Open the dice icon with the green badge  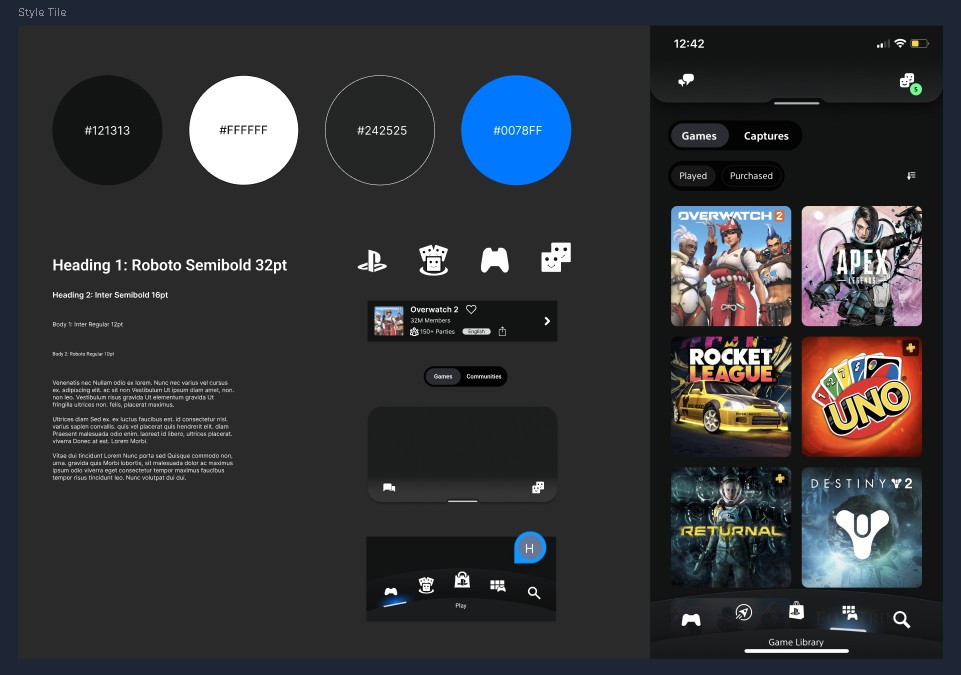click(x=910, y=83)
